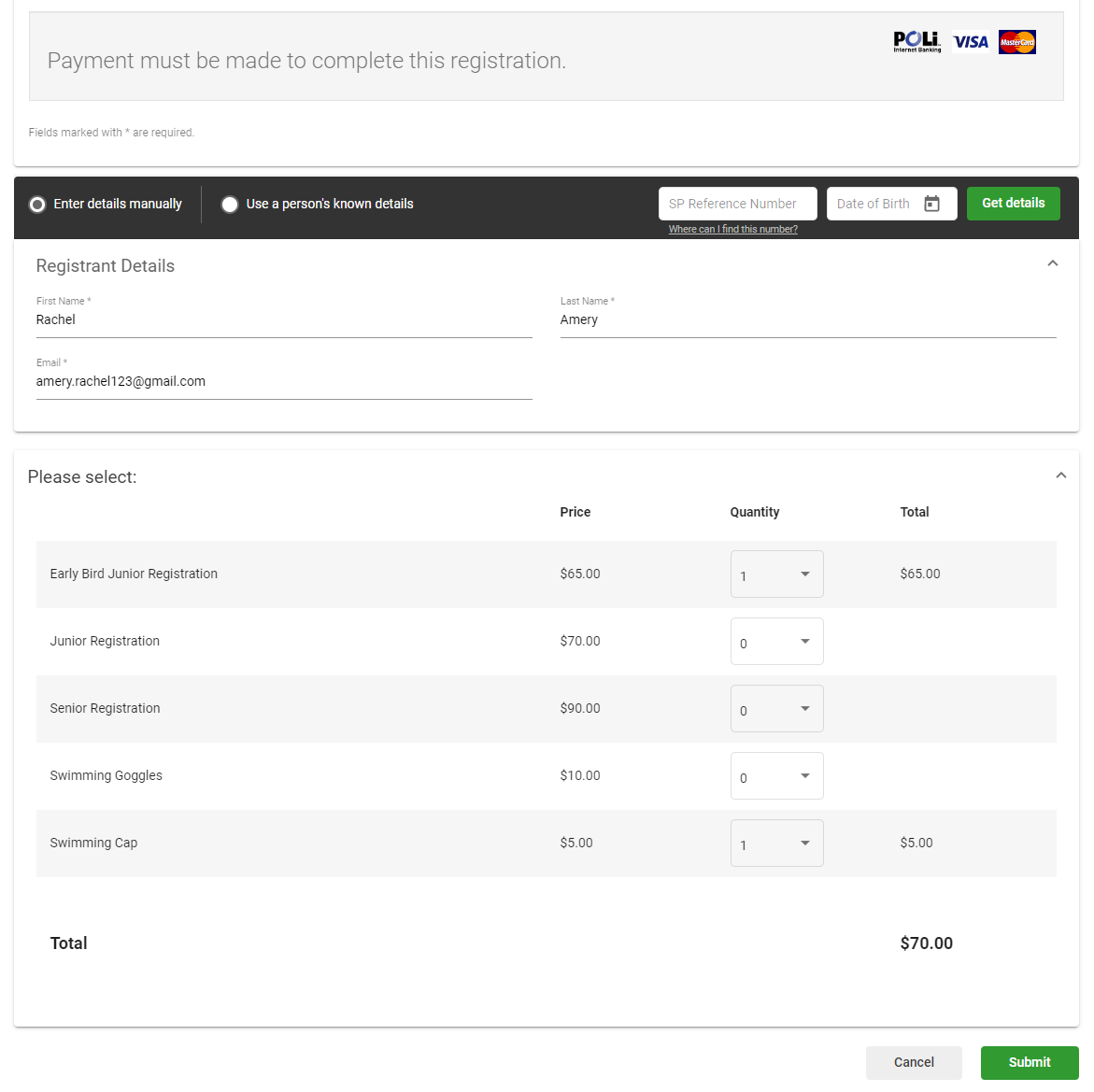The width and height of the screenshot is (1094, 1092).
Task: Click the $70.00 Junior Registration price
Action: point(580,641)
